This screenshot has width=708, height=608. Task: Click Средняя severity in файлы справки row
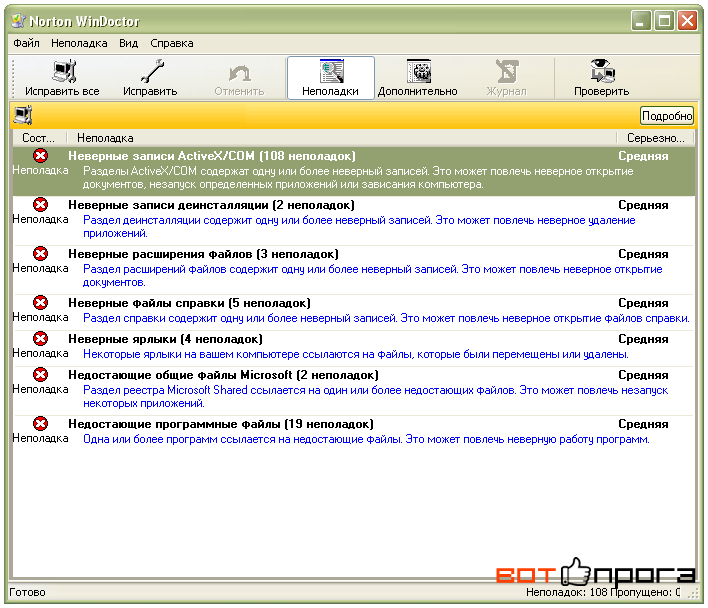[643, 303]
